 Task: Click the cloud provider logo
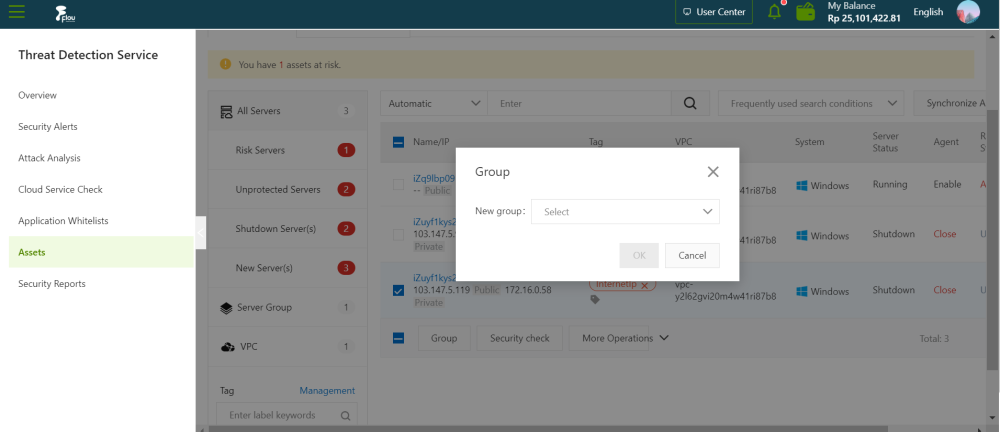point(65,13)
